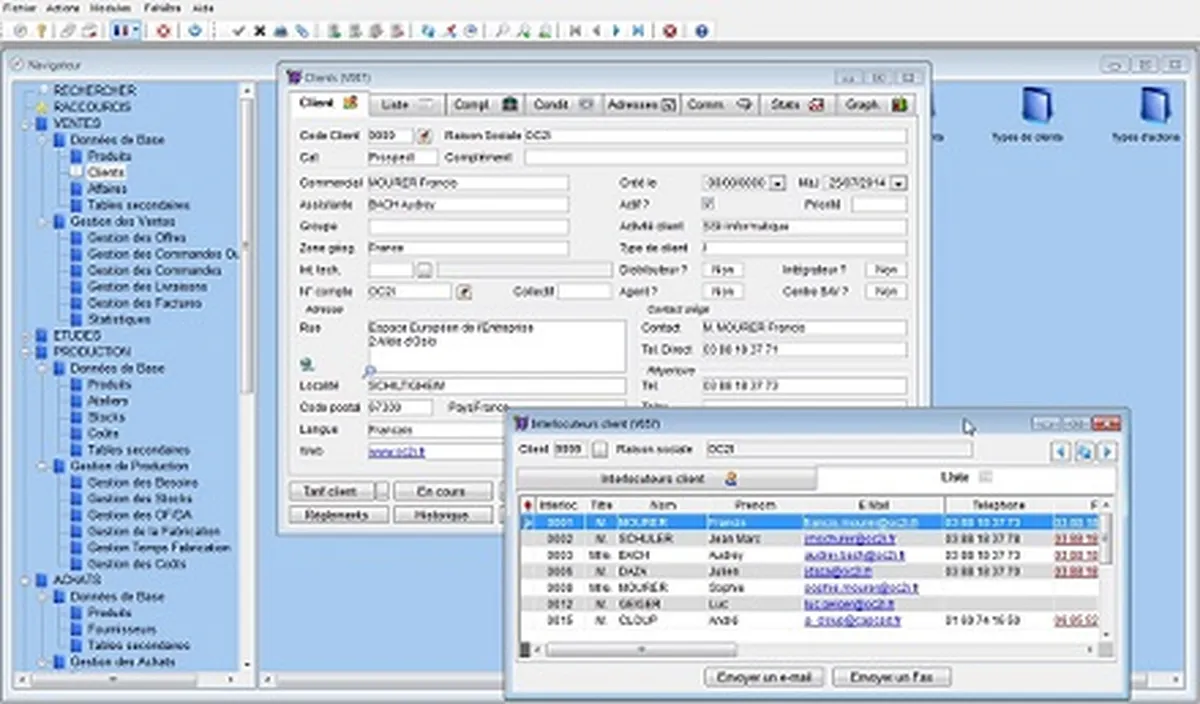Toggle the Actif checkbox
Viewport: 1200px width, 704px height.
(709, 204)
